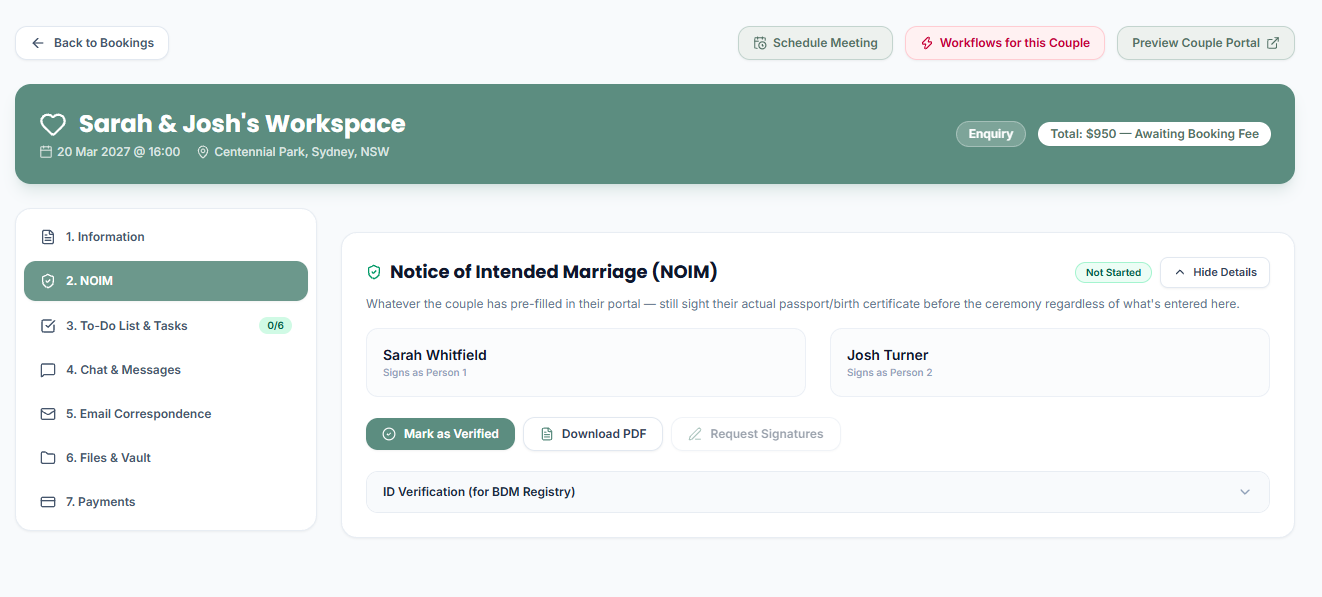Click the shield icon beside NOIM heading
Viewport: 1322px width, 597px height.
[374, 272]
